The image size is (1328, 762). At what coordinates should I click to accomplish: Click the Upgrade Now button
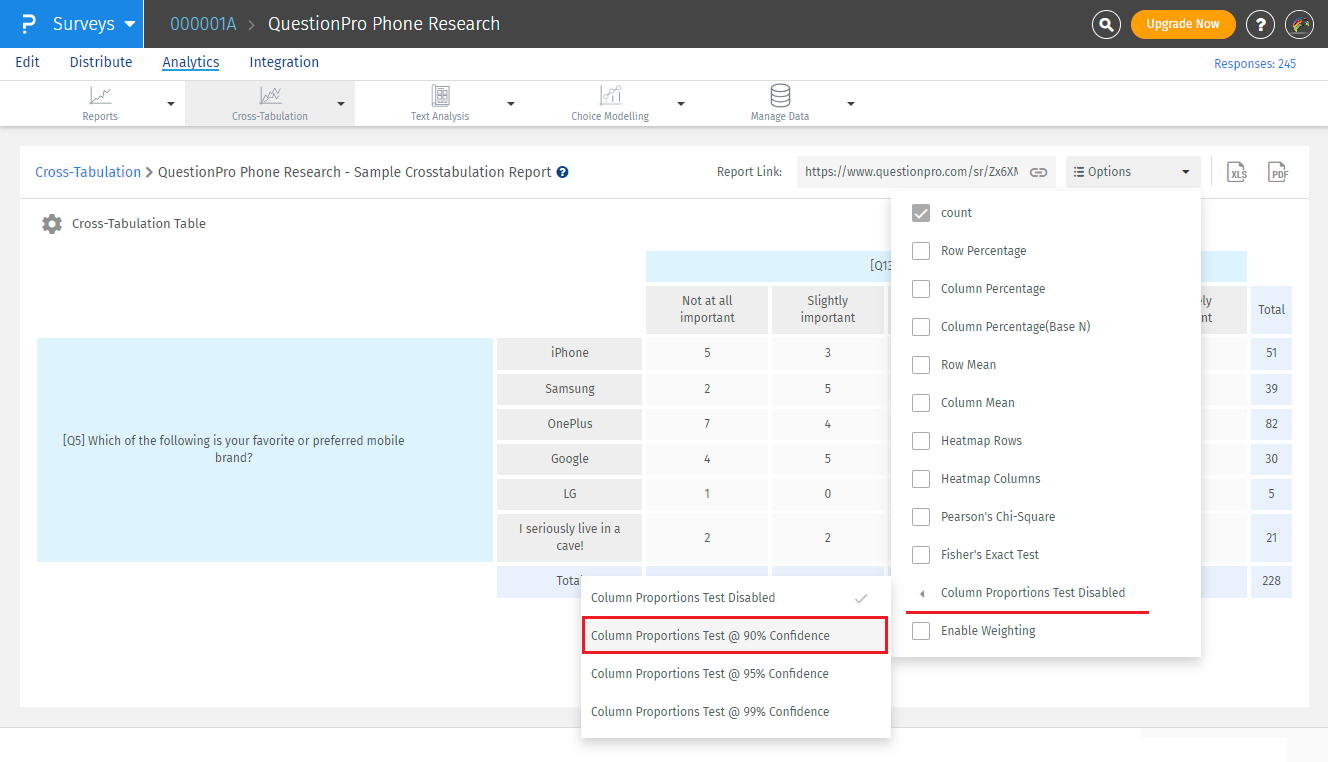click(1183, 24)
